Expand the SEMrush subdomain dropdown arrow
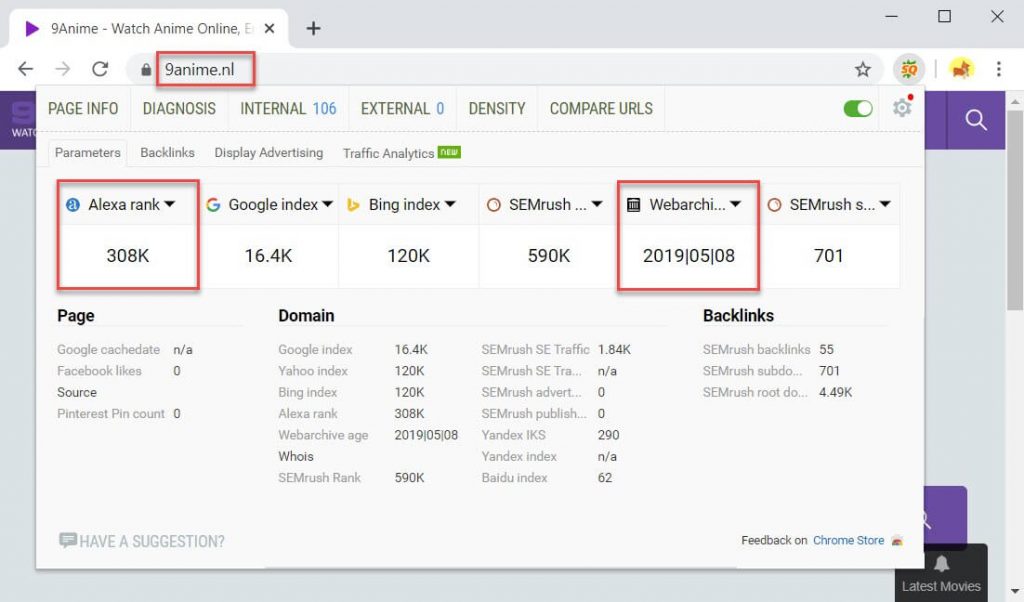 885,204
